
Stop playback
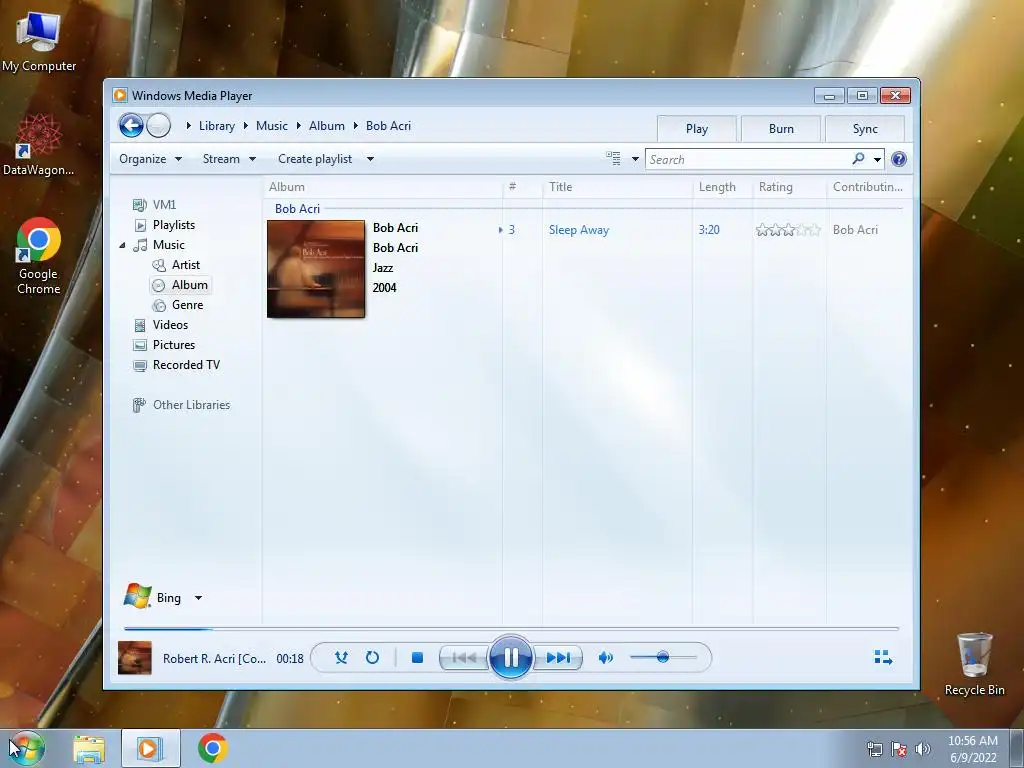tap(417, 658)
